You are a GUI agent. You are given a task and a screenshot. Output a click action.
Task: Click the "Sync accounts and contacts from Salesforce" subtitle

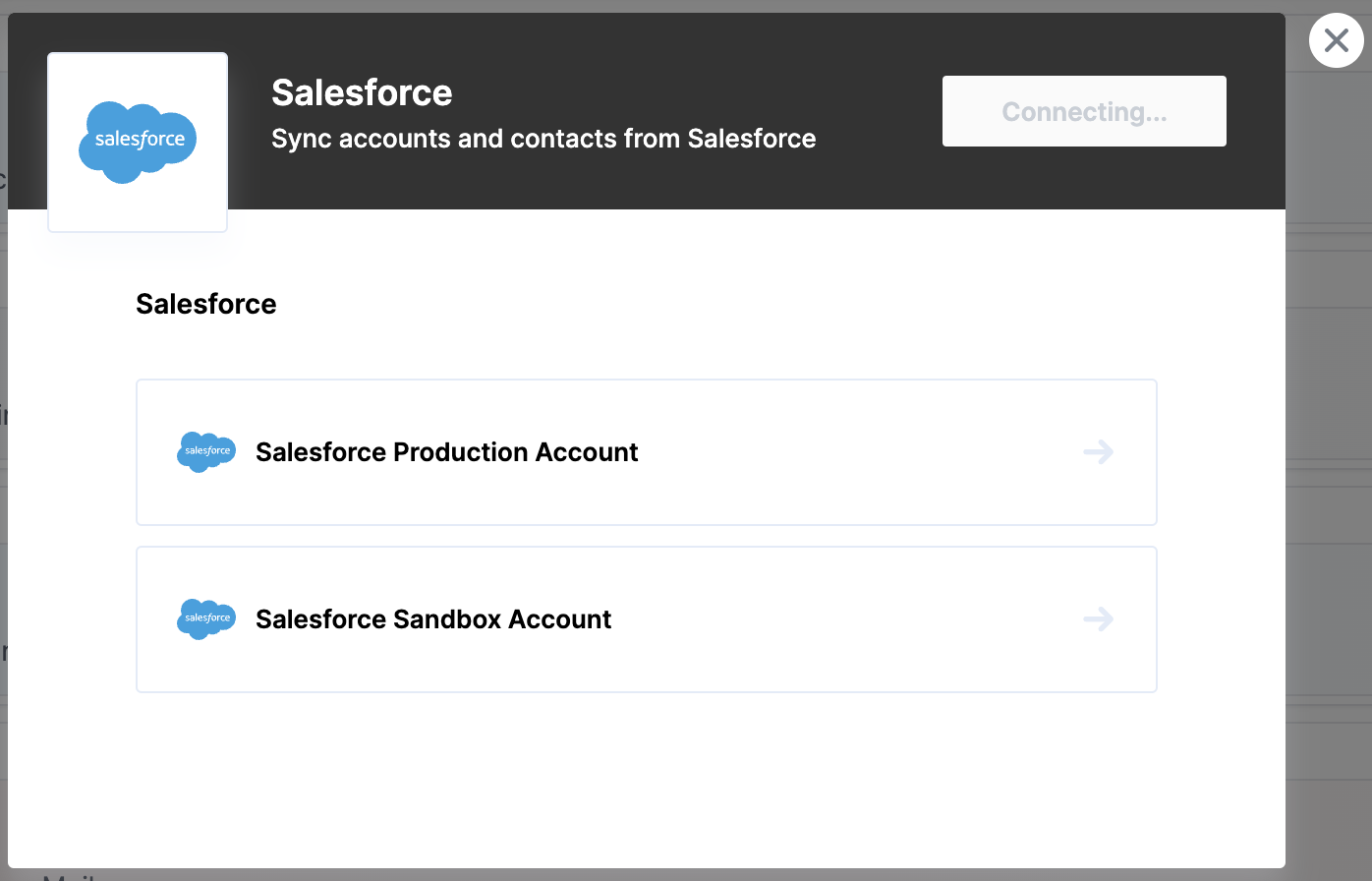tap(543, 139)
